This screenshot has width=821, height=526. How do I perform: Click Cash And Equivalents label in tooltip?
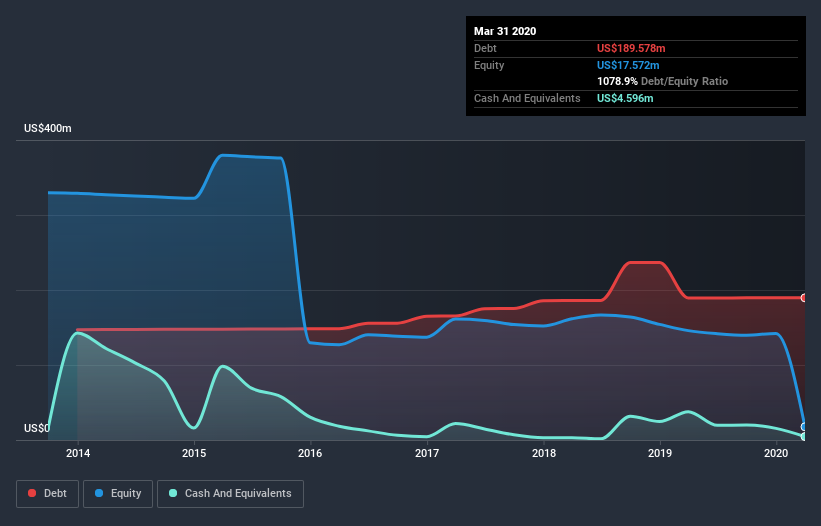tap(527, 98)
